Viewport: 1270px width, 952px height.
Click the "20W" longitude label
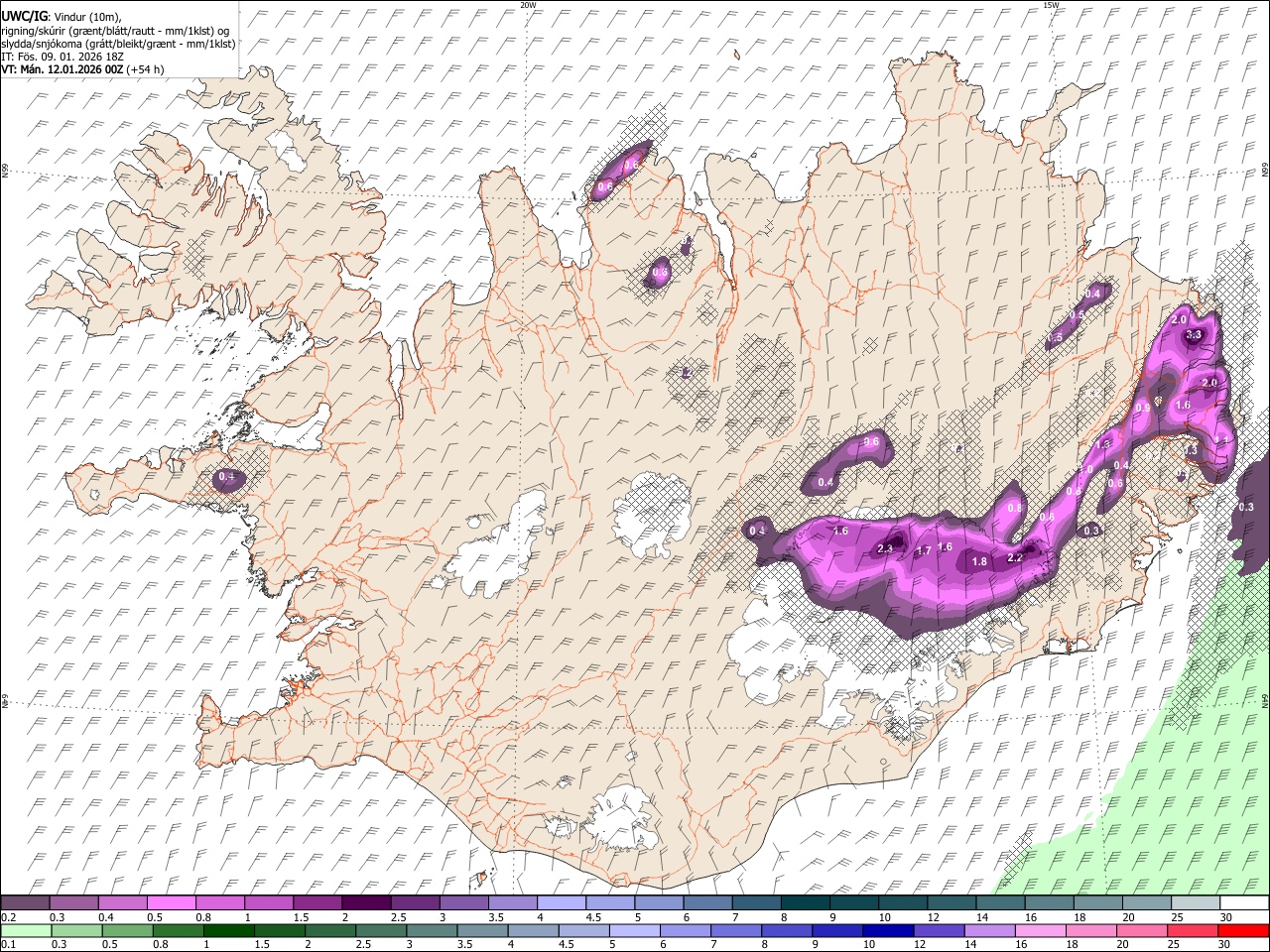(528, 5)
